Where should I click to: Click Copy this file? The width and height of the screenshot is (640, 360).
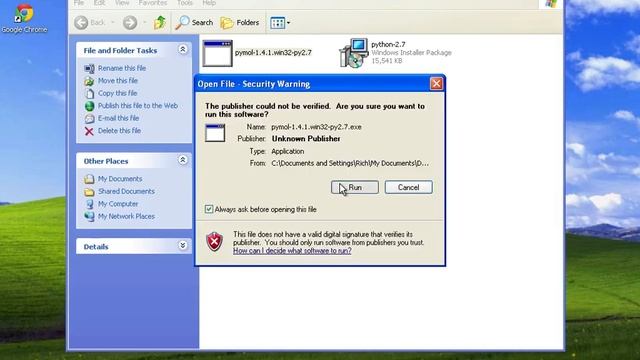tap(117, 93)
